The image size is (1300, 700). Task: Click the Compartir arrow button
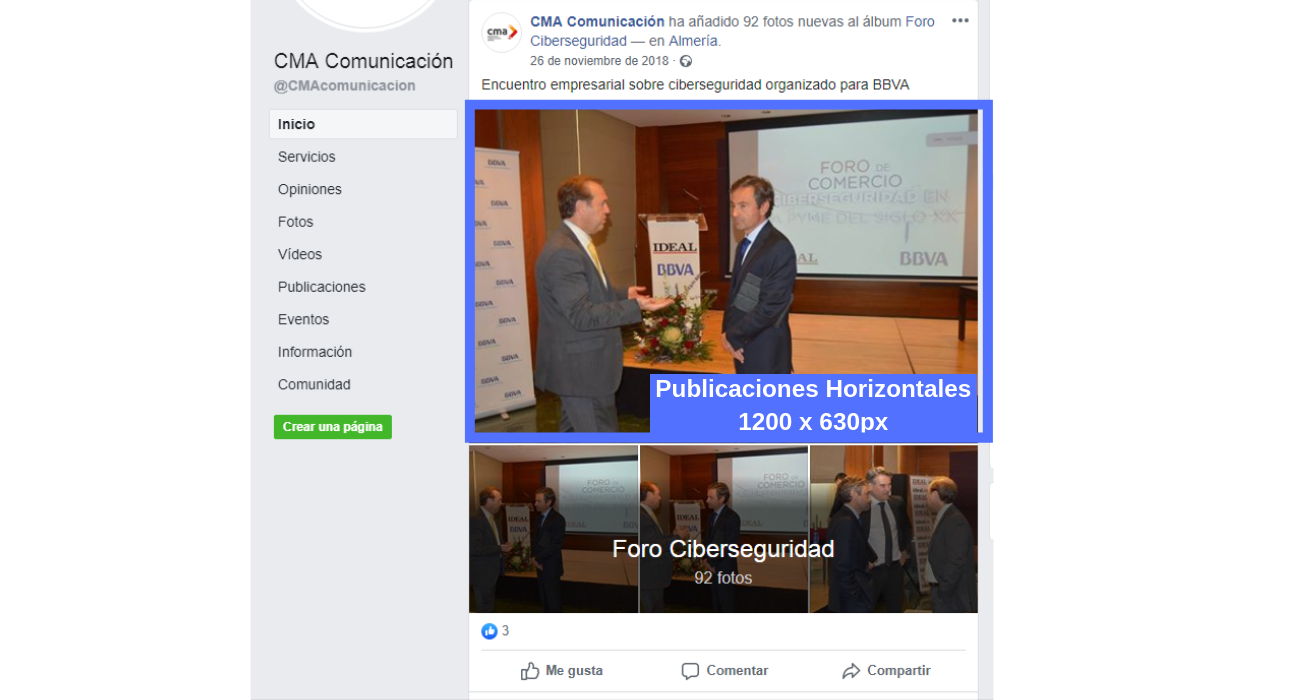point(886,671)
